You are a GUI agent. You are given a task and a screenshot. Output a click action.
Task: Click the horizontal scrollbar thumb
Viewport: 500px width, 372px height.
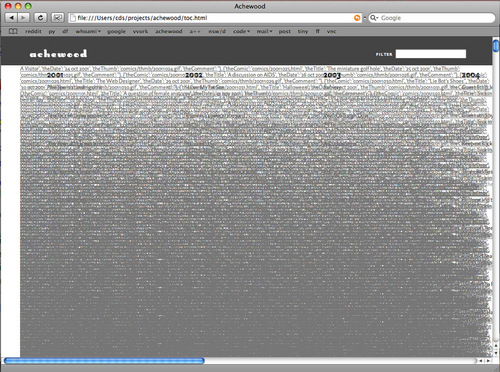click(x=104, y=360)
